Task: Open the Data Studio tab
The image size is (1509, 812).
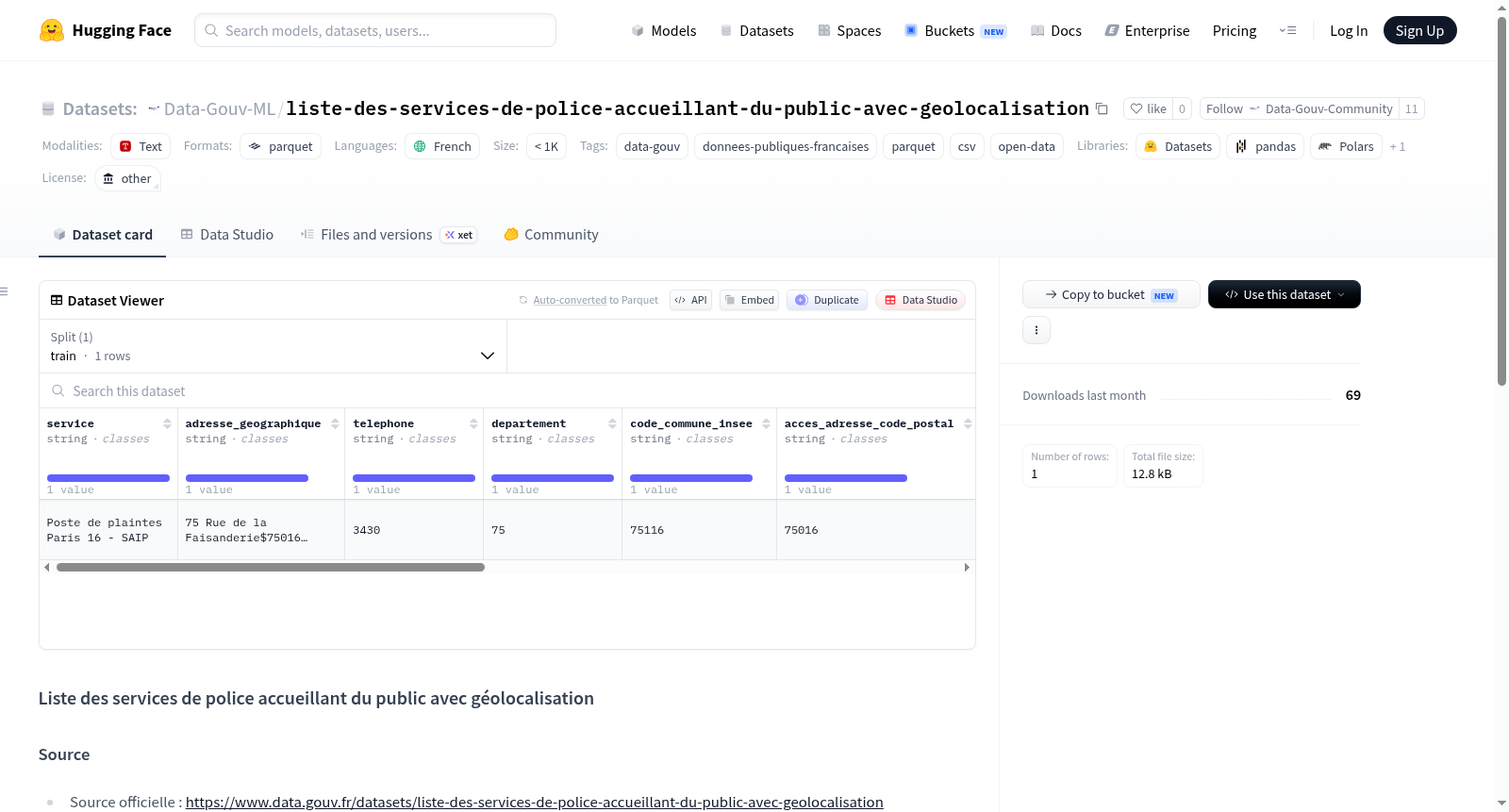Action: pos(227,235)
